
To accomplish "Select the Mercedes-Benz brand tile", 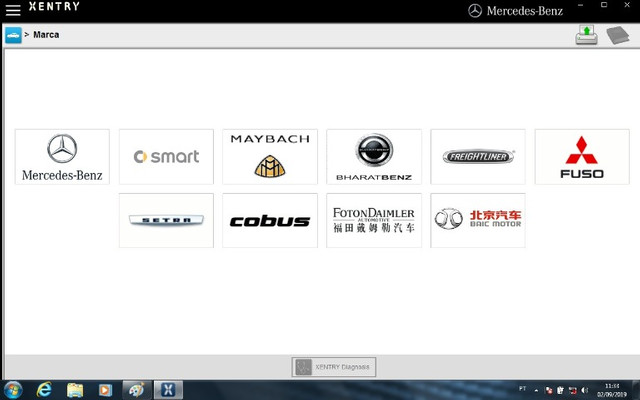I will pos(62,157).
